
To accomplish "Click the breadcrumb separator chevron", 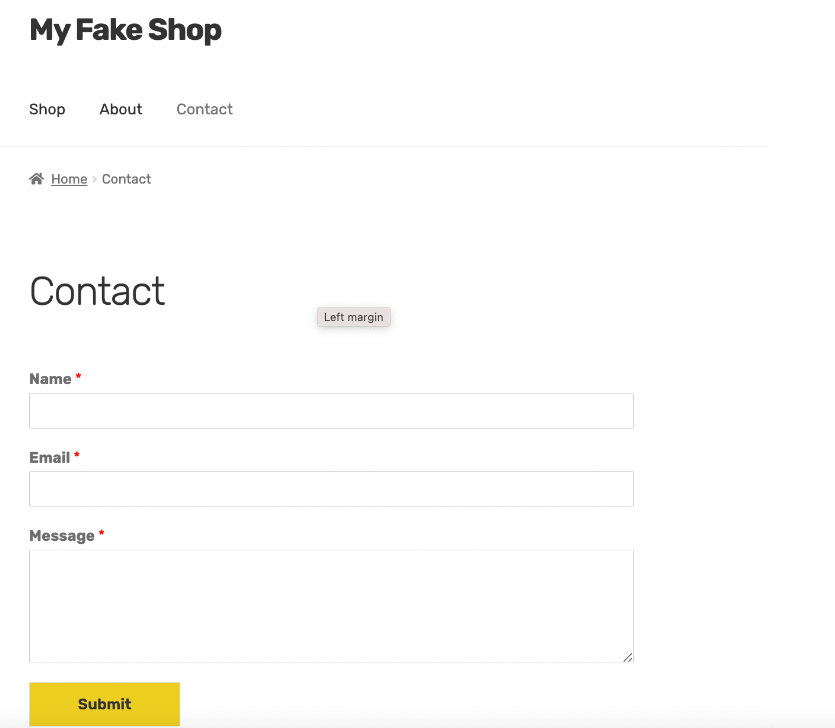I will (95, 179).
